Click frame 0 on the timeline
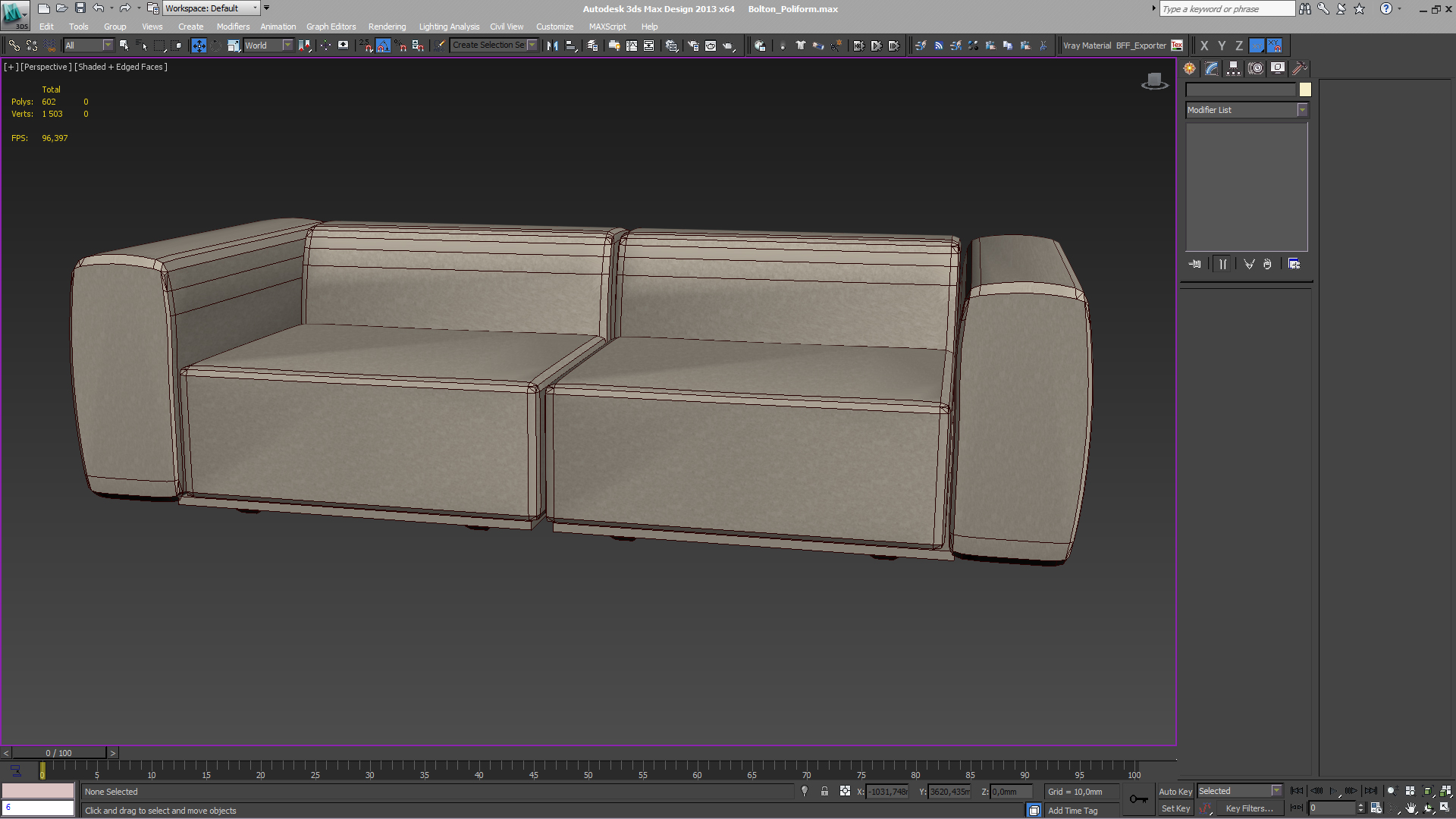Screen dimensions: 1456x819 click(42, 775)
